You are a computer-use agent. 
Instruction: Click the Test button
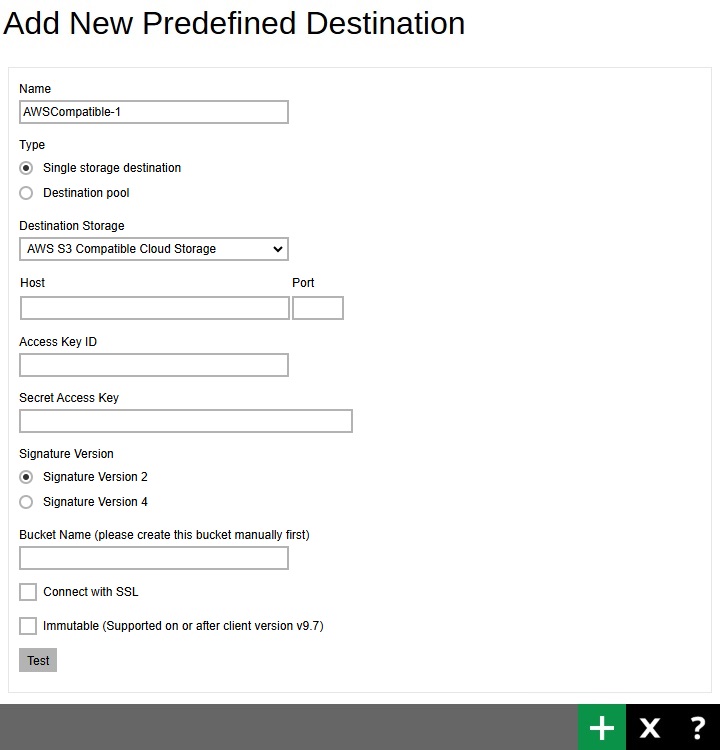pos(38,660)
